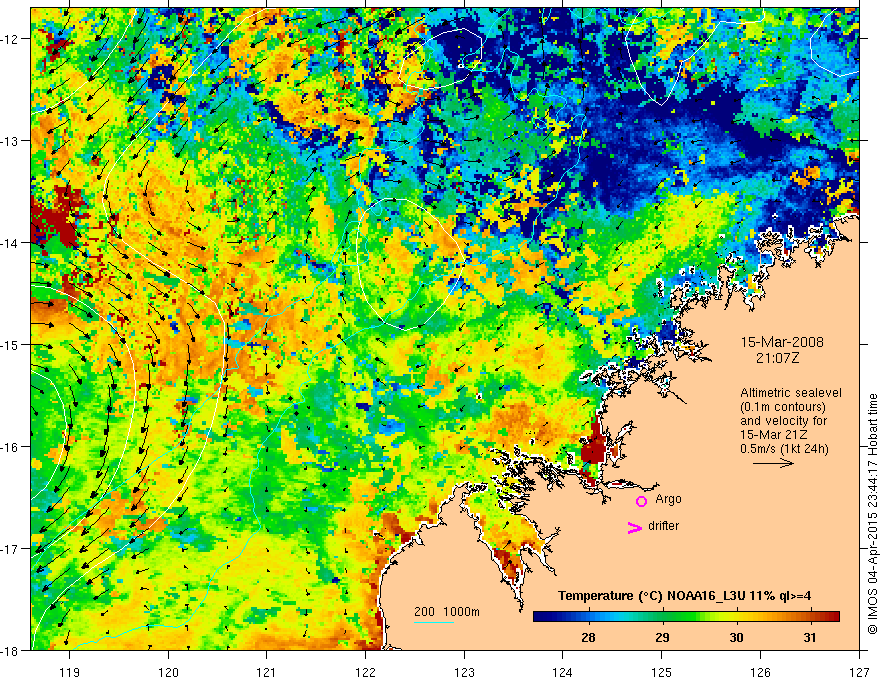This screenshot has width=880, height=680.
Task: Click latitude axis label '-12'
Action: point(10,39)
